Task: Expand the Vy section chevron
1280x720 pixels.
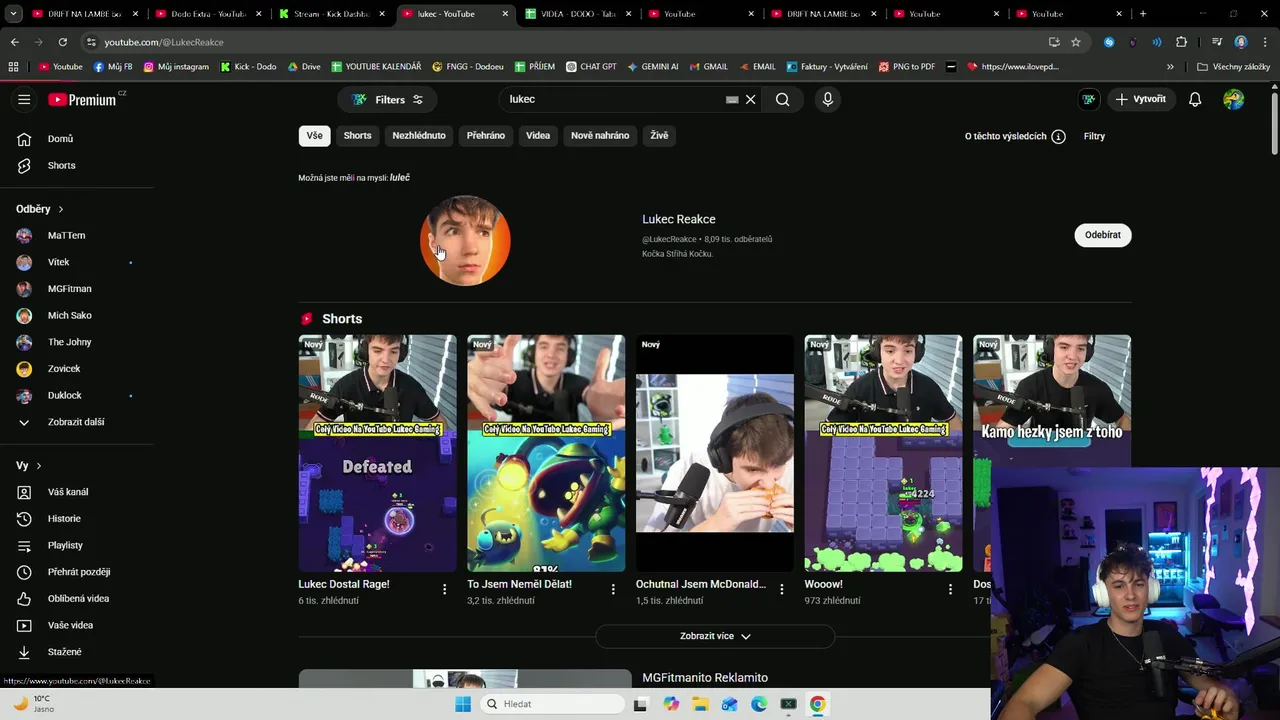Action: pyautogui.click(x=39, y=466)
